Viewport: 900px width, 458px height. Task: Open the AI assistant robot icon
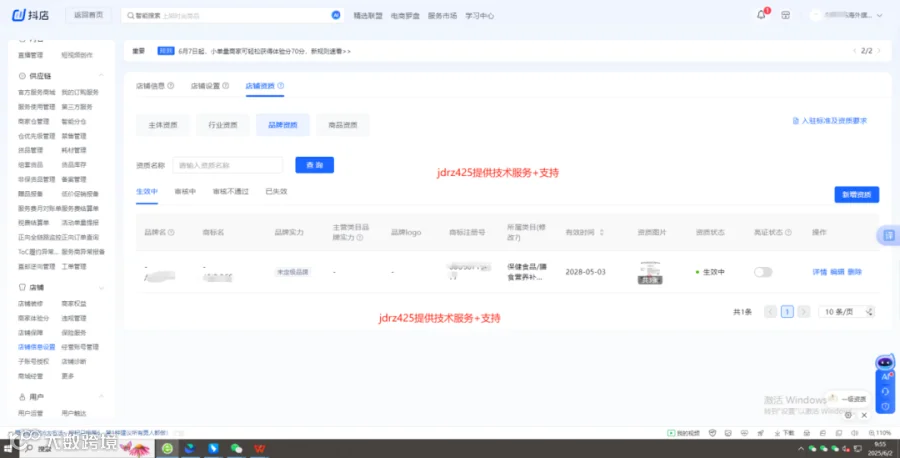point(885,362)
